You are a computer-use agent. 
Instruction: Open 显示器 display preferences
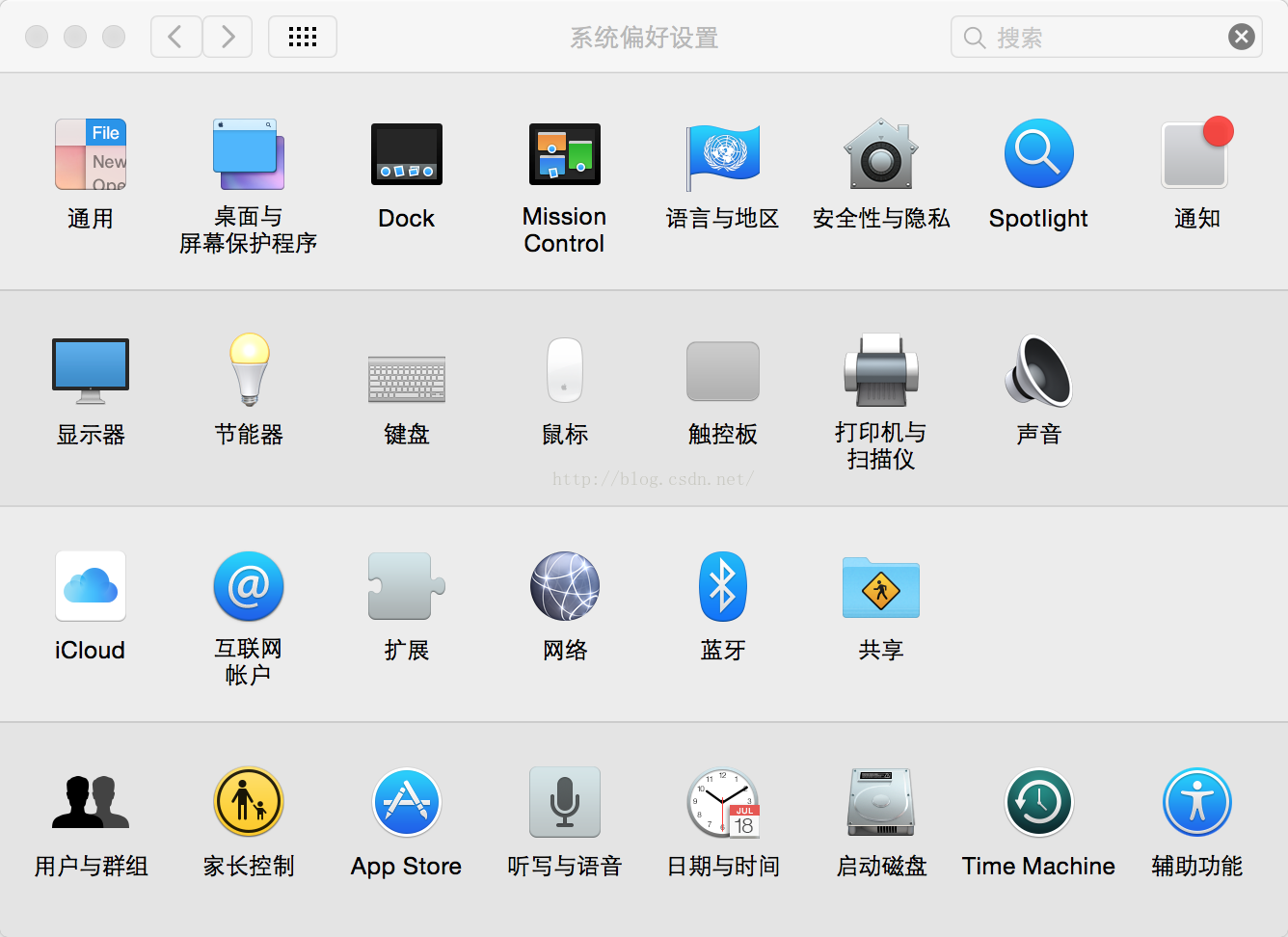(91, 371)
